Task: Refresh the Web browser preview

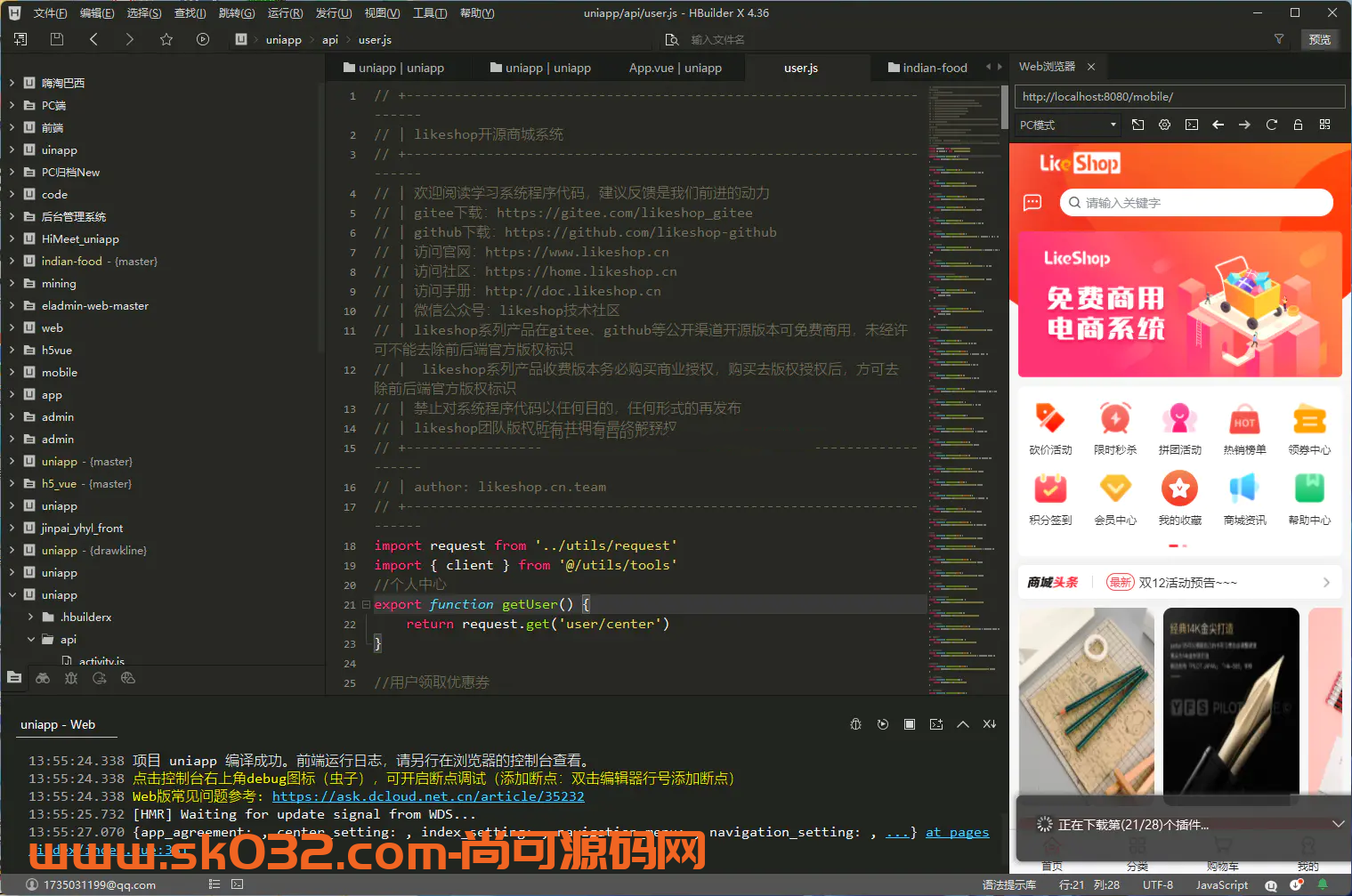Action: click(1272, 125)
